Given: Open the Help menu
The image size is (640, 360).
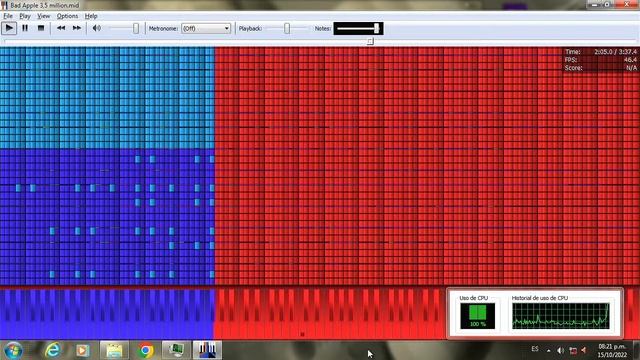Looking at the screenshot, I should 91,16.
